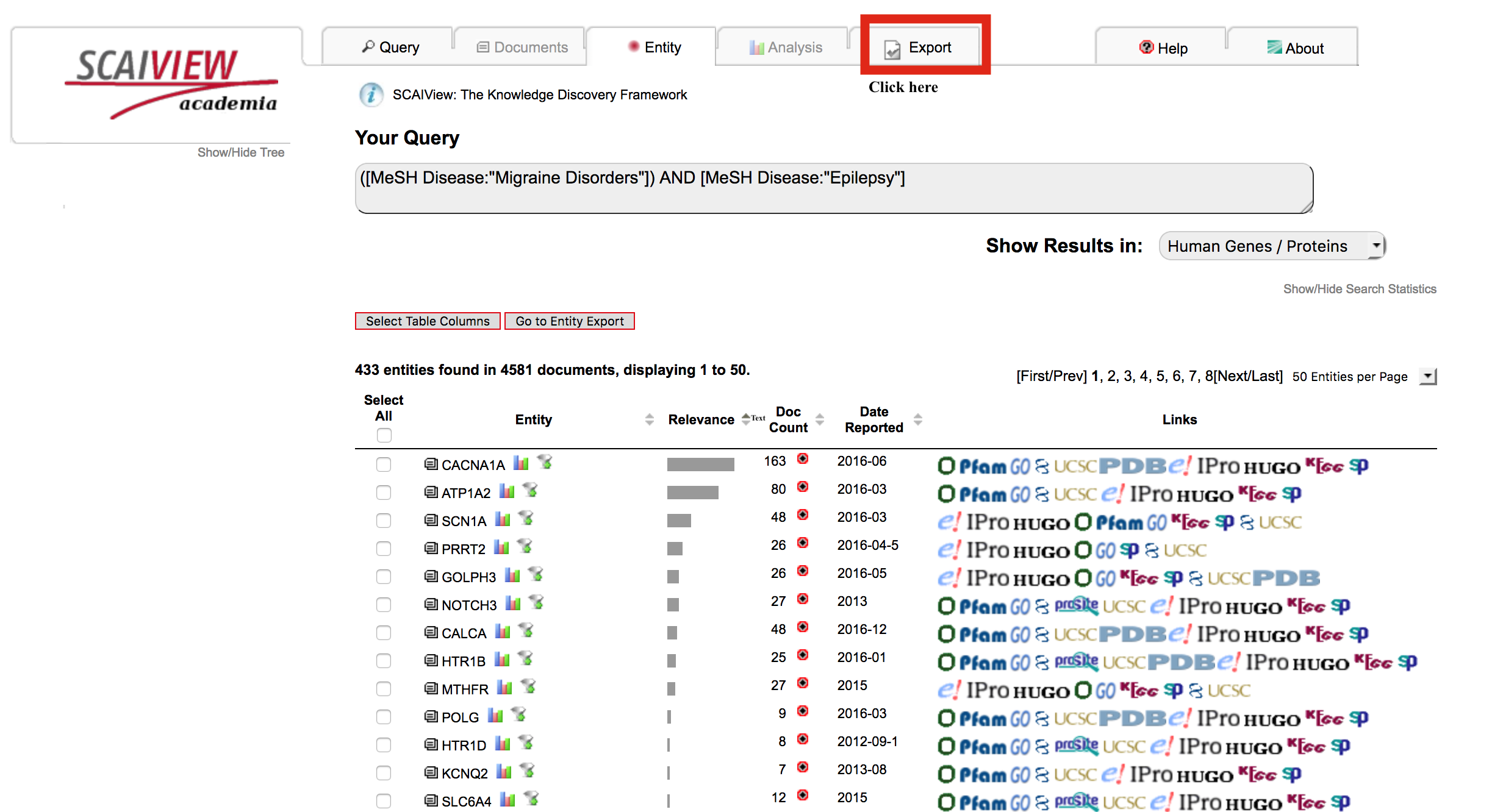
Task: Click the bar chart icon next to CACNA1A
Action: tap(520, 463)
